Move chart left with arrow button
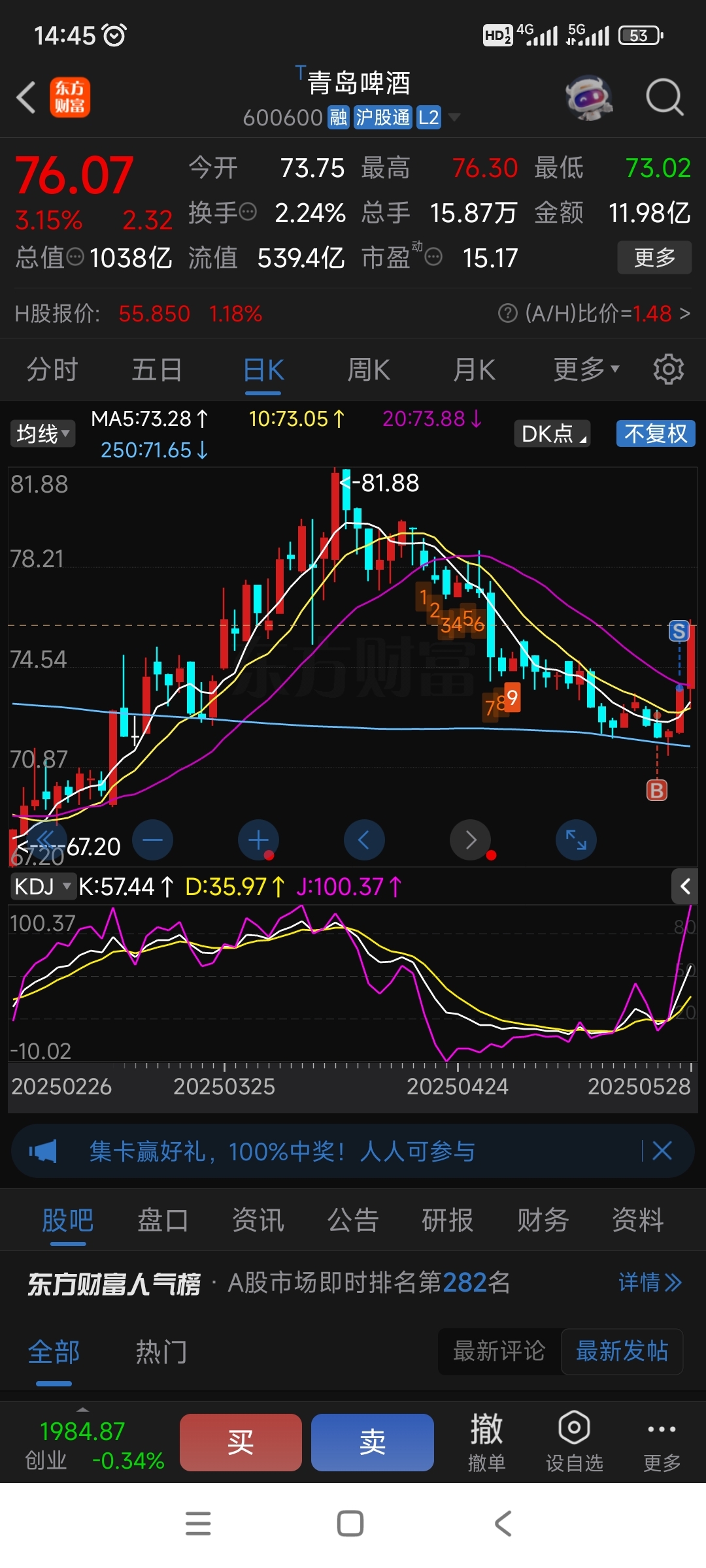The image size is (706, 1568). 364,840
